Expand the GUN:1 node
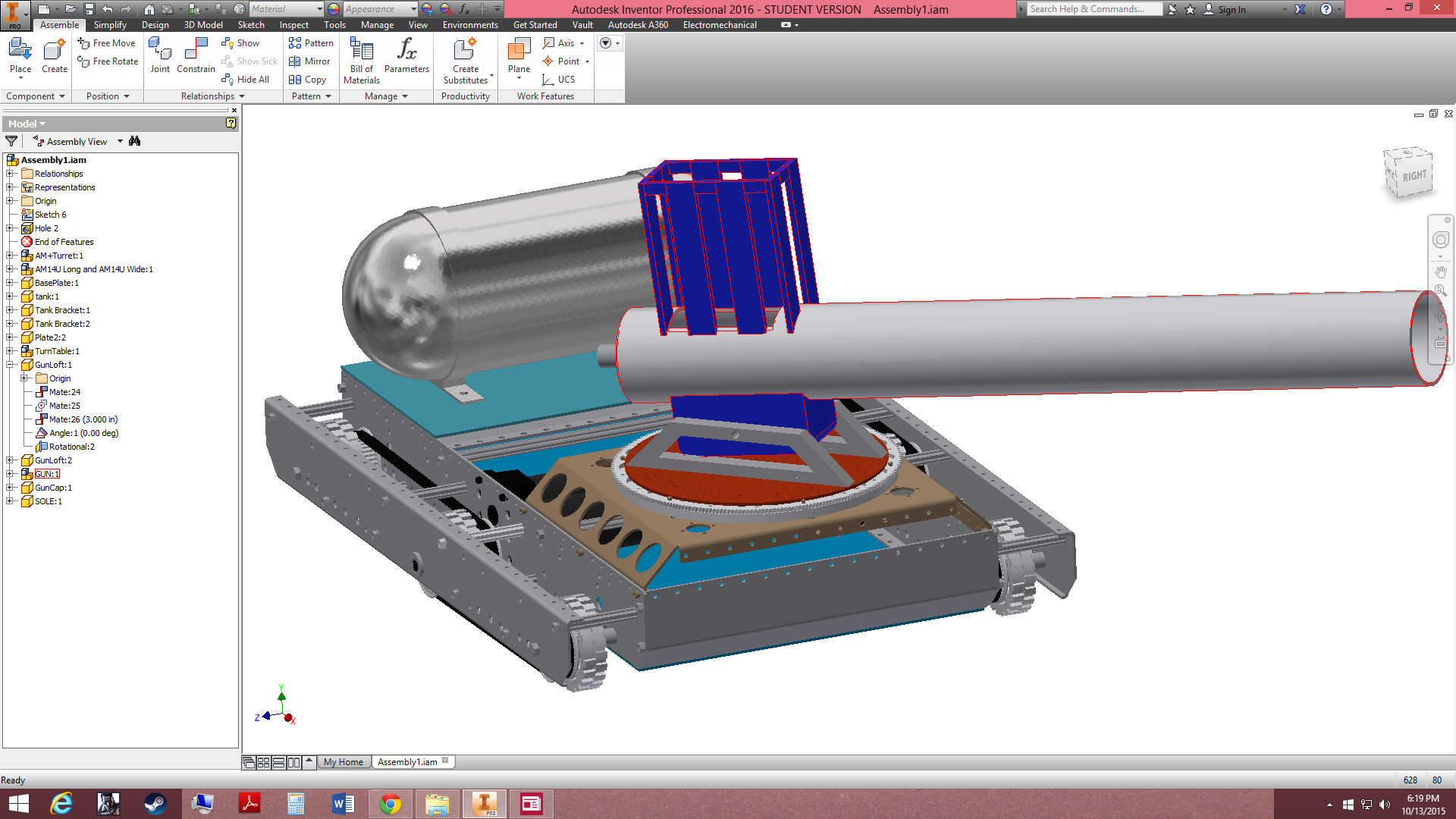The image size is (1456, 819). coord(11,474)
